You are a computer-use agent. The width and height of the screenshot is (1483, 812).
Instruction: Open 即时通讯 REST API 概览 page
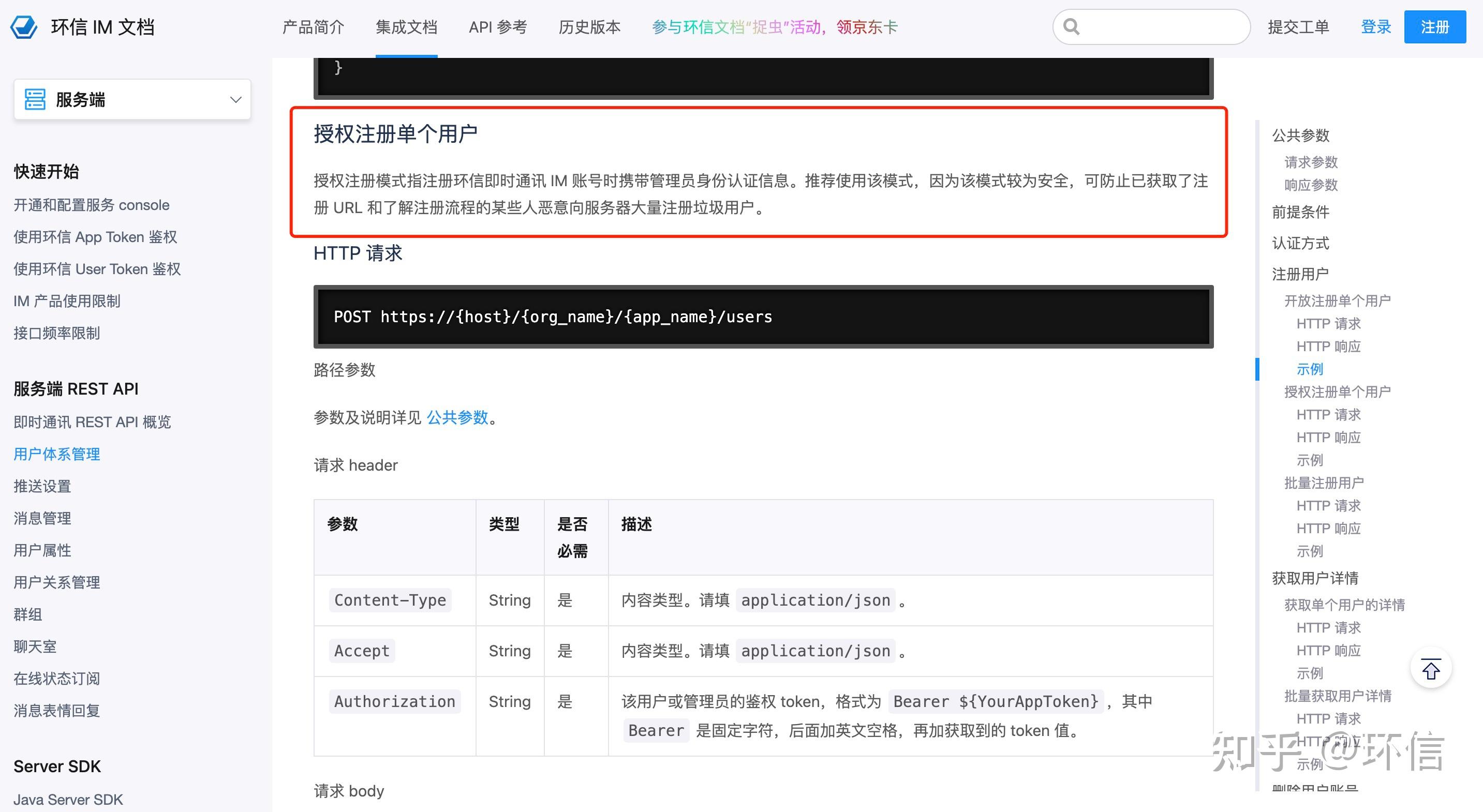point(93,422)
